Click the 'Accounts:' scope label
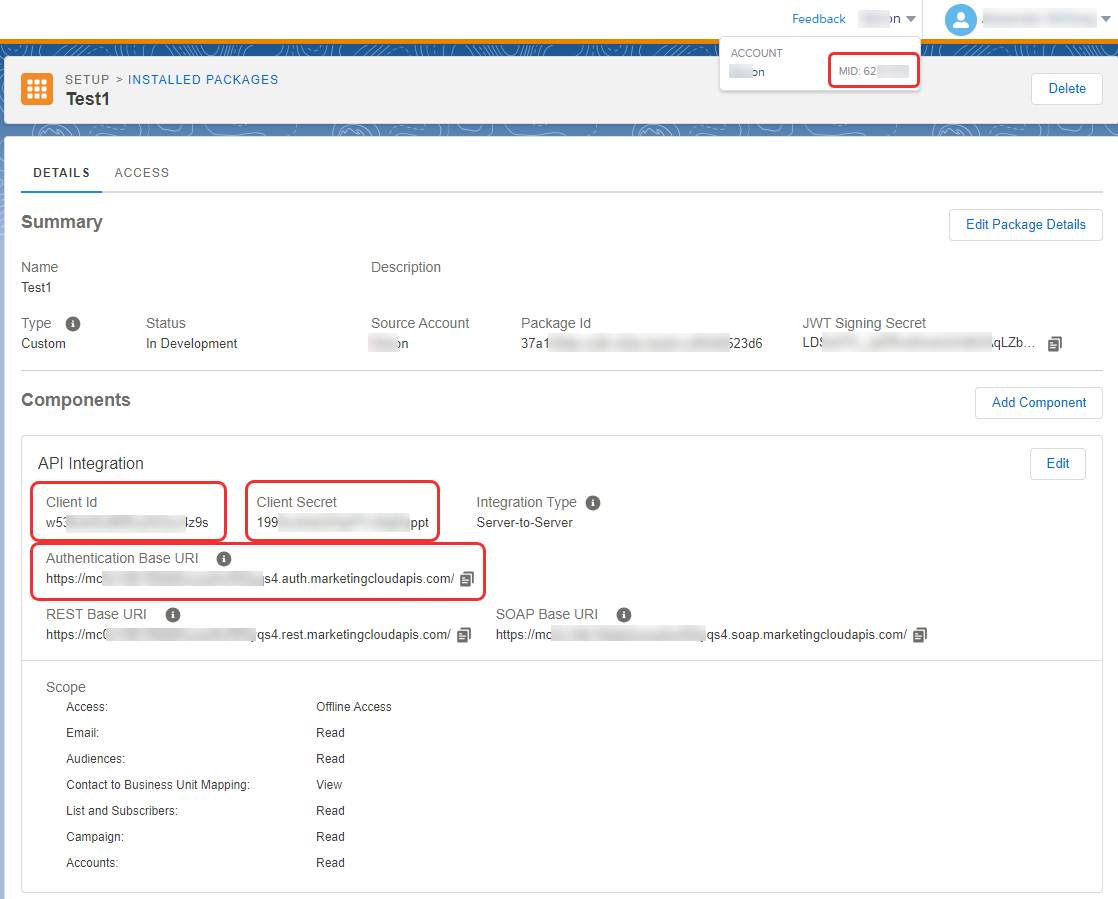Image resolution: width=1118 pixels, height=899 pixels. point(92,863)
